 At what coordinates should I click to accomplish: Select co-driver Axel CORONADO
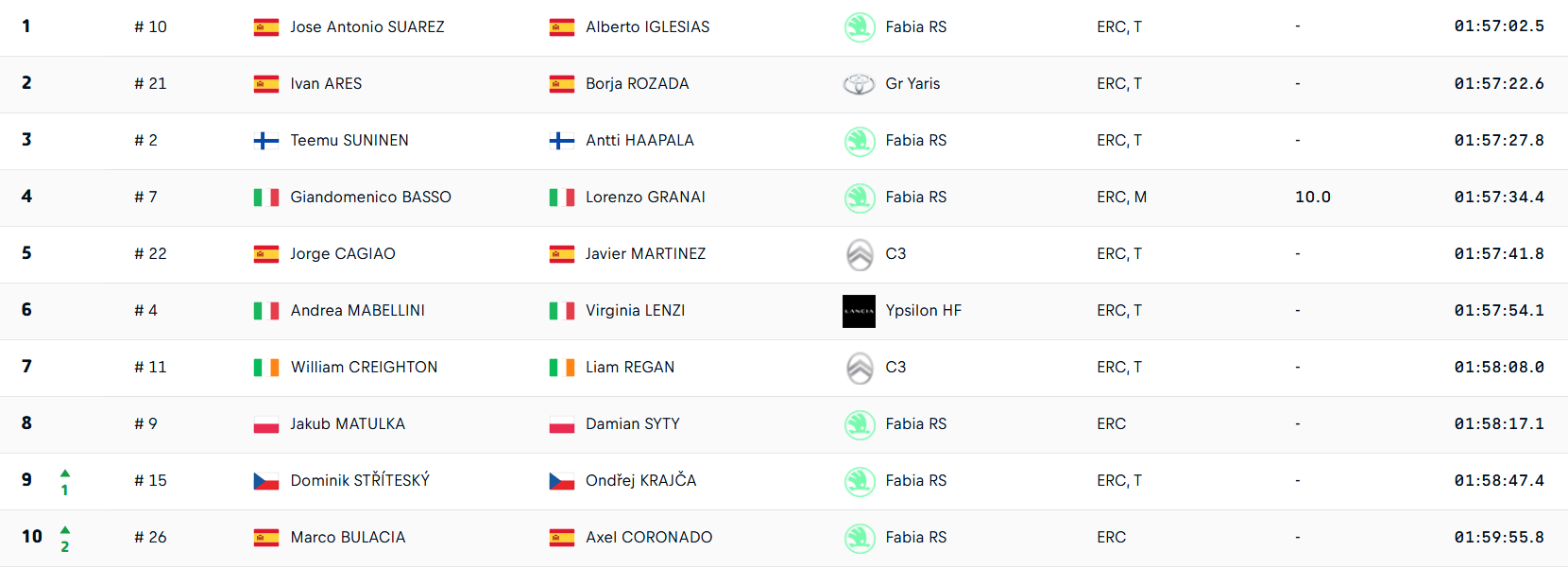tap(649, 538)
